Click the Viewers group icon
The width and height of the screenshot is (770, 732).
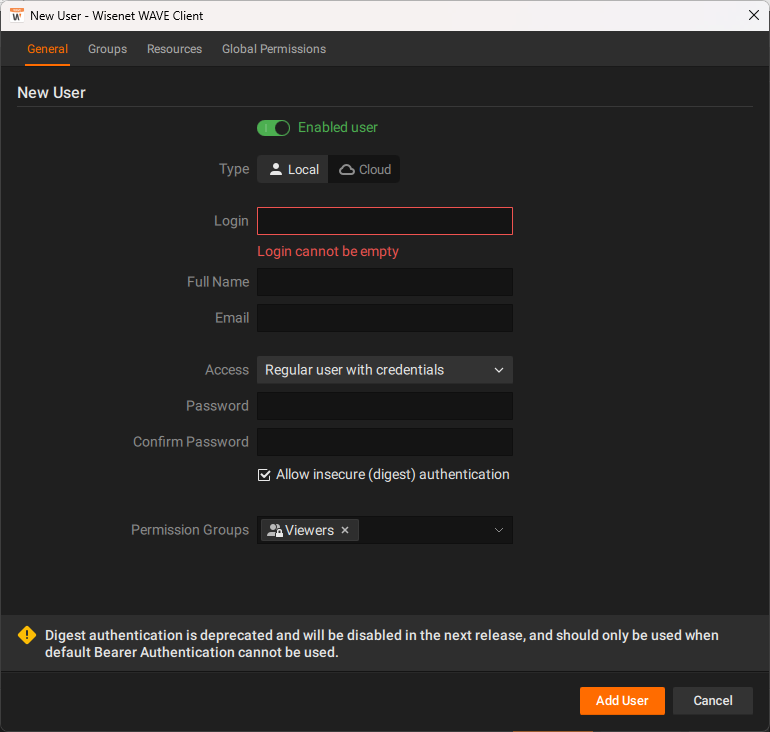275,530
